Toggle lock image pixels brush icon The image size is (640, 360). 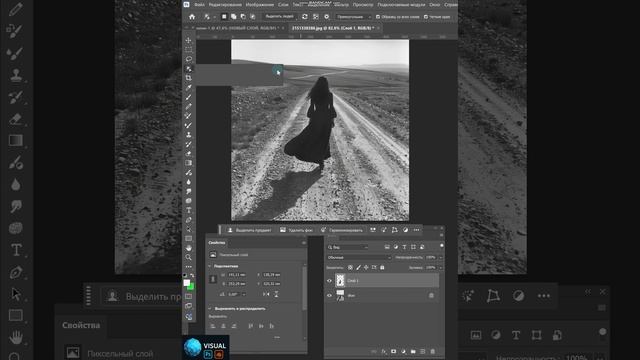click(x=358, y=268)
